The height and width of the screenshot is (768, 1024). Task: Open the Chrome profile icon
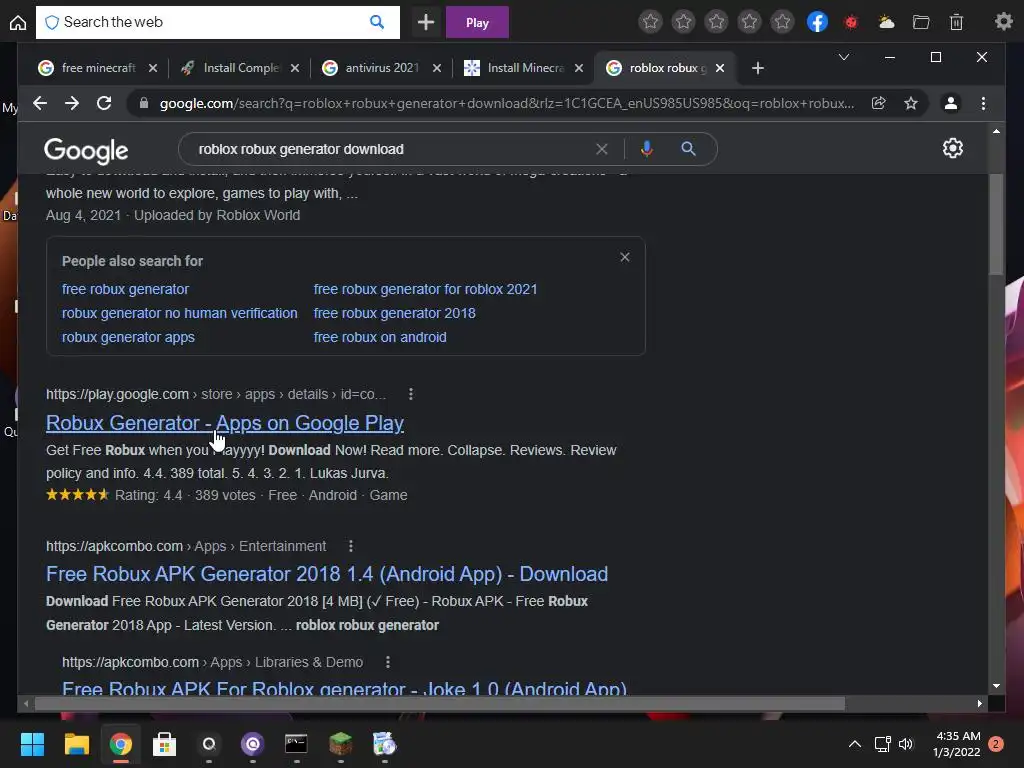(x=951, y=103)
